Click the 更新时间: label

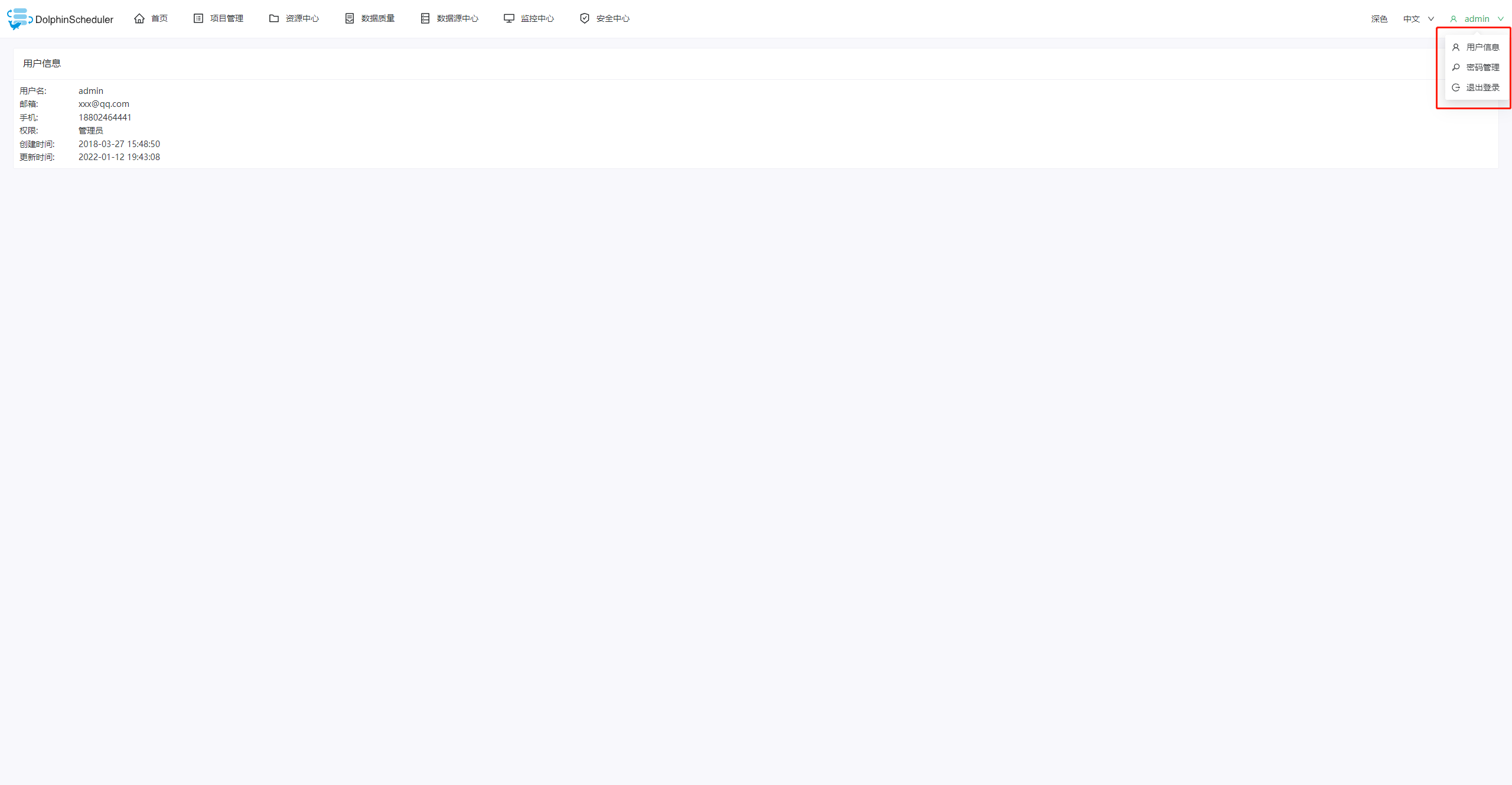pos(37,157)
